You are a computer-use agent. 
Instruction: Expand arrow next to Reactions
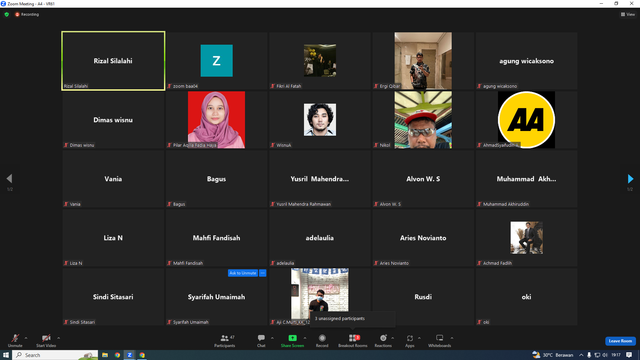point(393,338)
